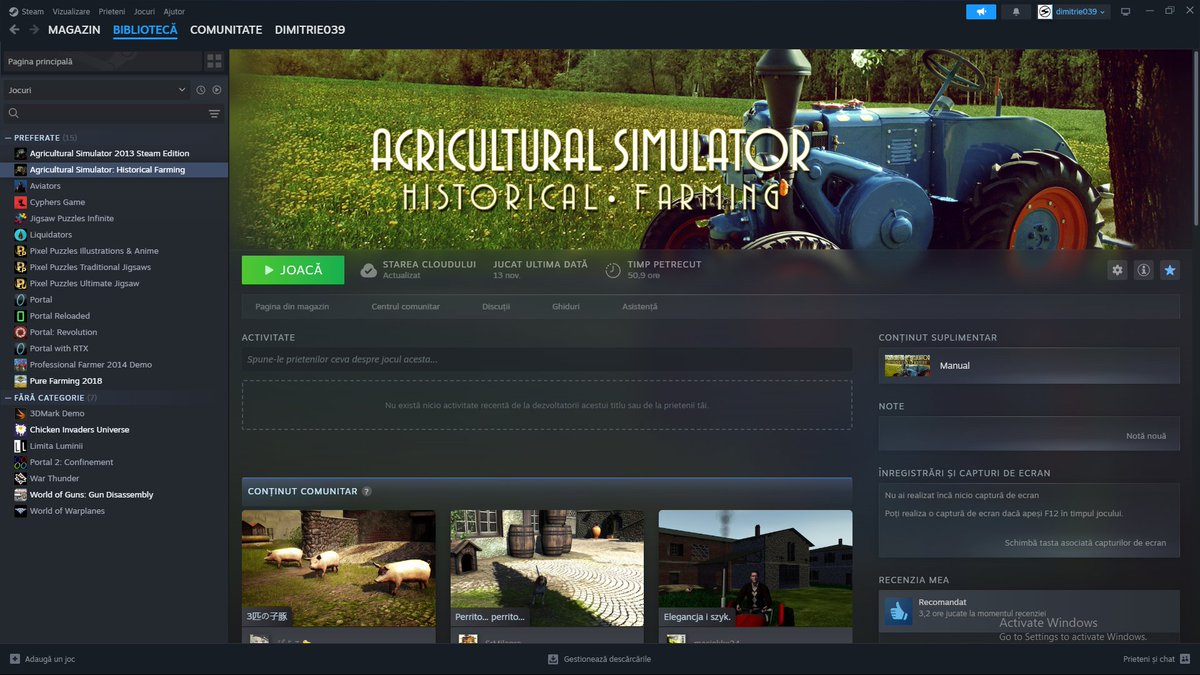1200x675 pixels.
Task: Click Adaugă un joc button
Action: coord(42,659)
